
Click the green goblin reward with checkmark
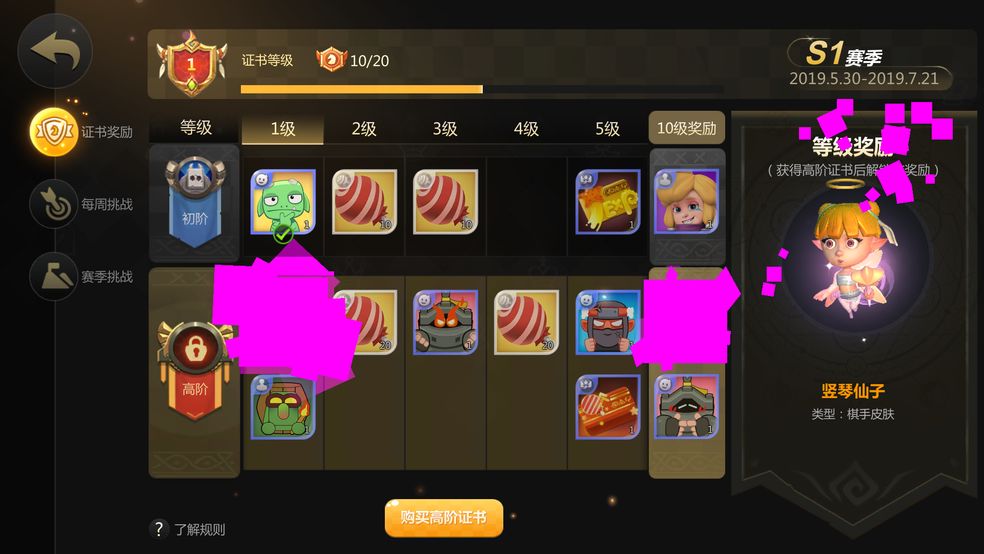click(283, 202)
